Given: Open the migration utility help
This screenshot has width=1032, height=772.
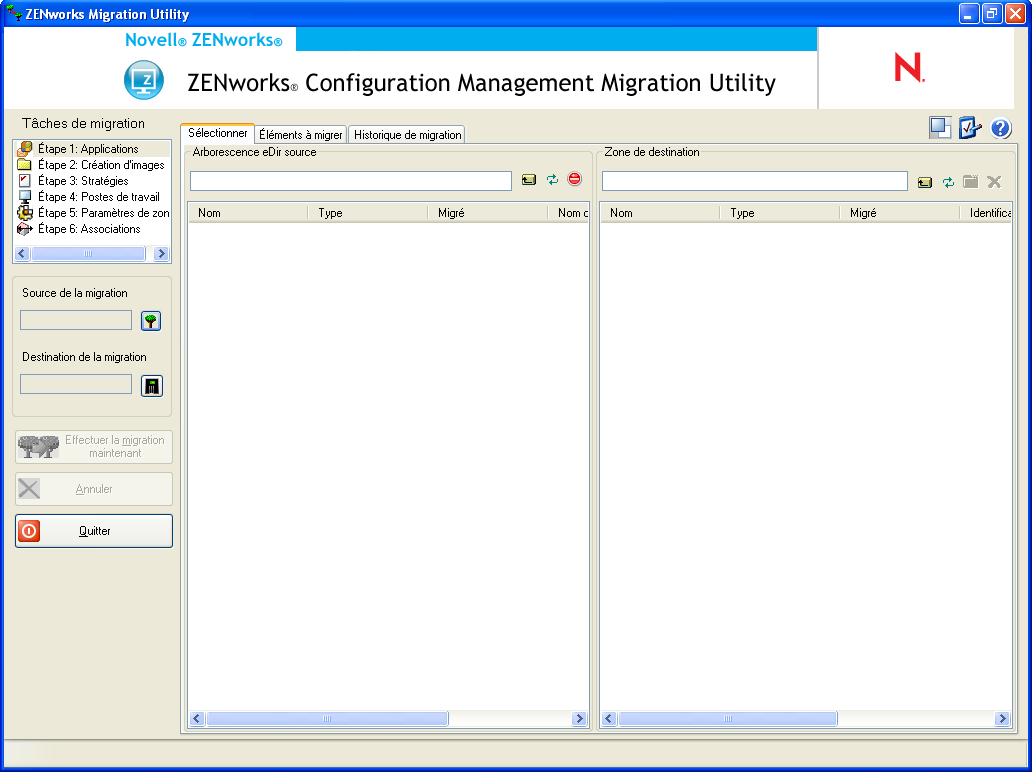Looking at the screenshot, I should tap(1001, 128).
